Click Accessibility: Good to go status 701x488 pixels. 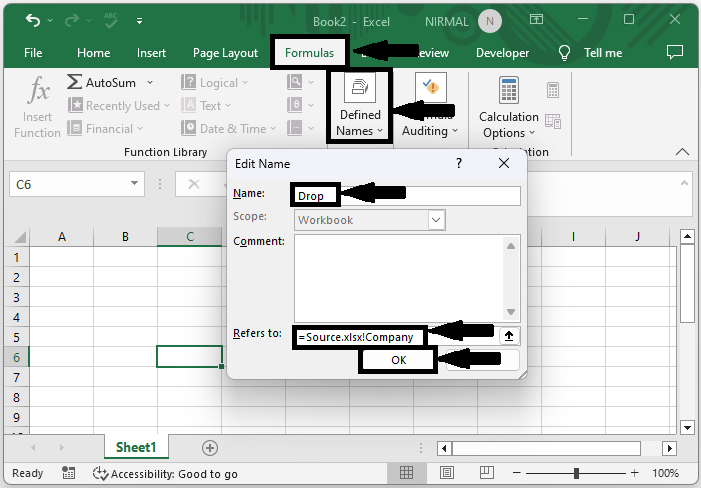(x=165, y=473)
